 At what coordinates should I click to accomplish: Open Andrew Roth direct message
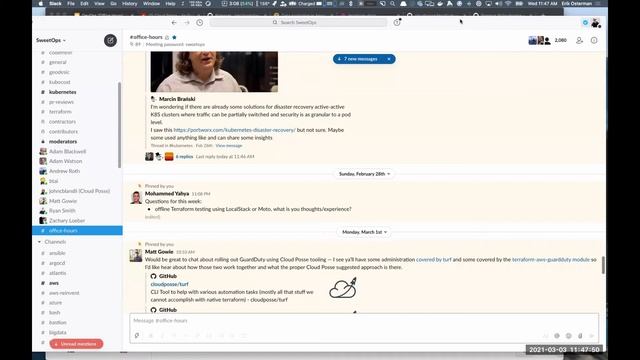click(64, 171)
